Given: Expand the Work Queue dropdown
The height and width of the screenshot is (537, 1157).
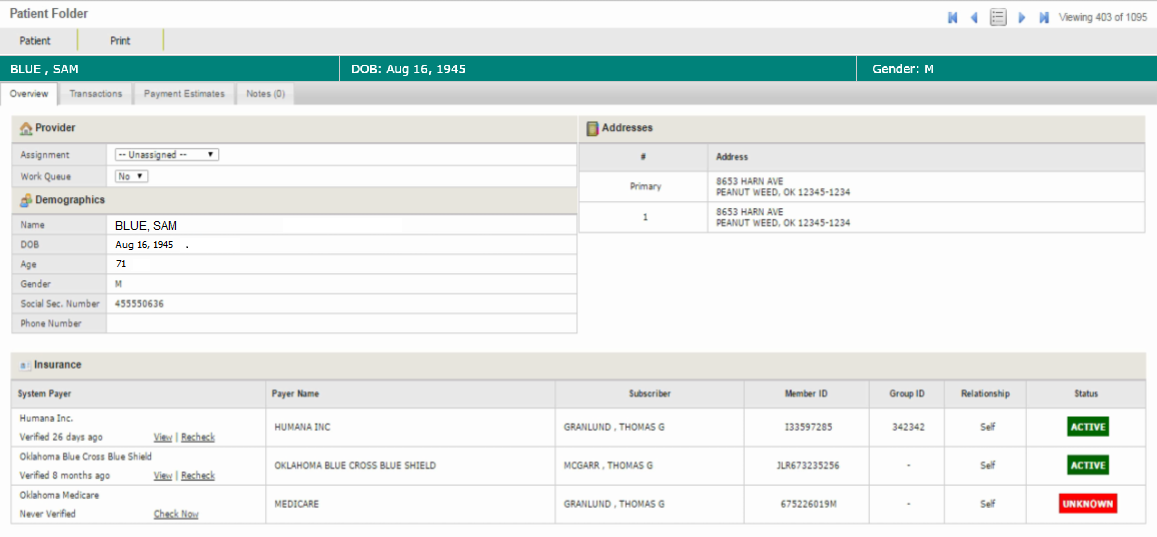Looking at the screenshot, I should click(131, 176).
